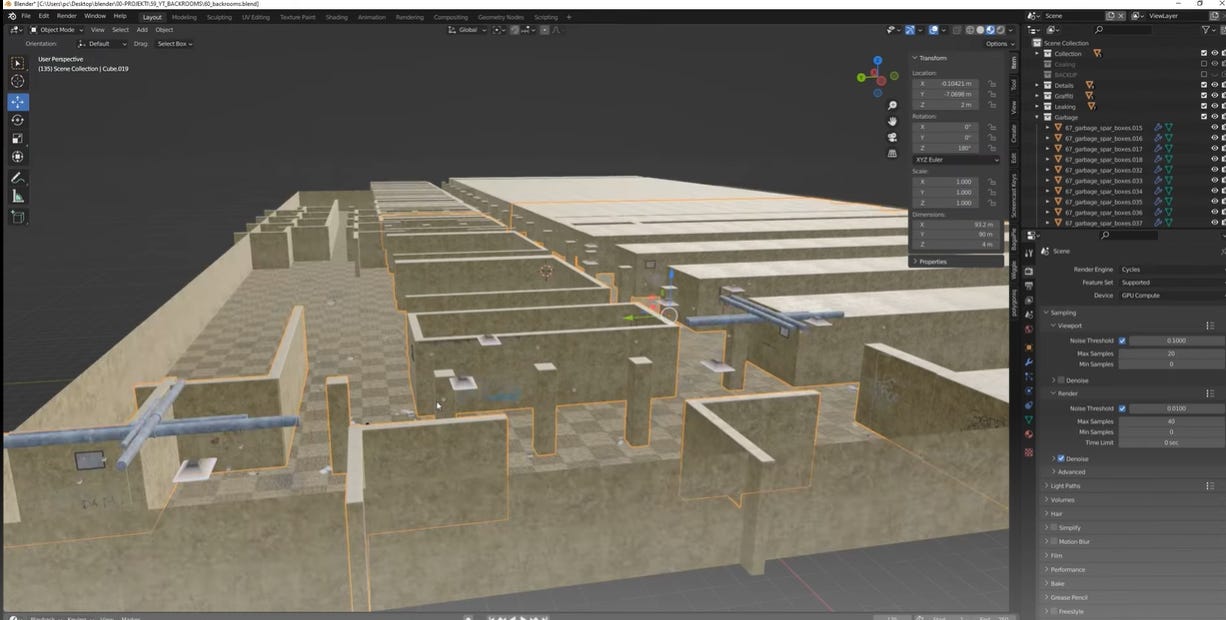Click the Blender logo menu
1226x620 pixels.
[11, 16]
